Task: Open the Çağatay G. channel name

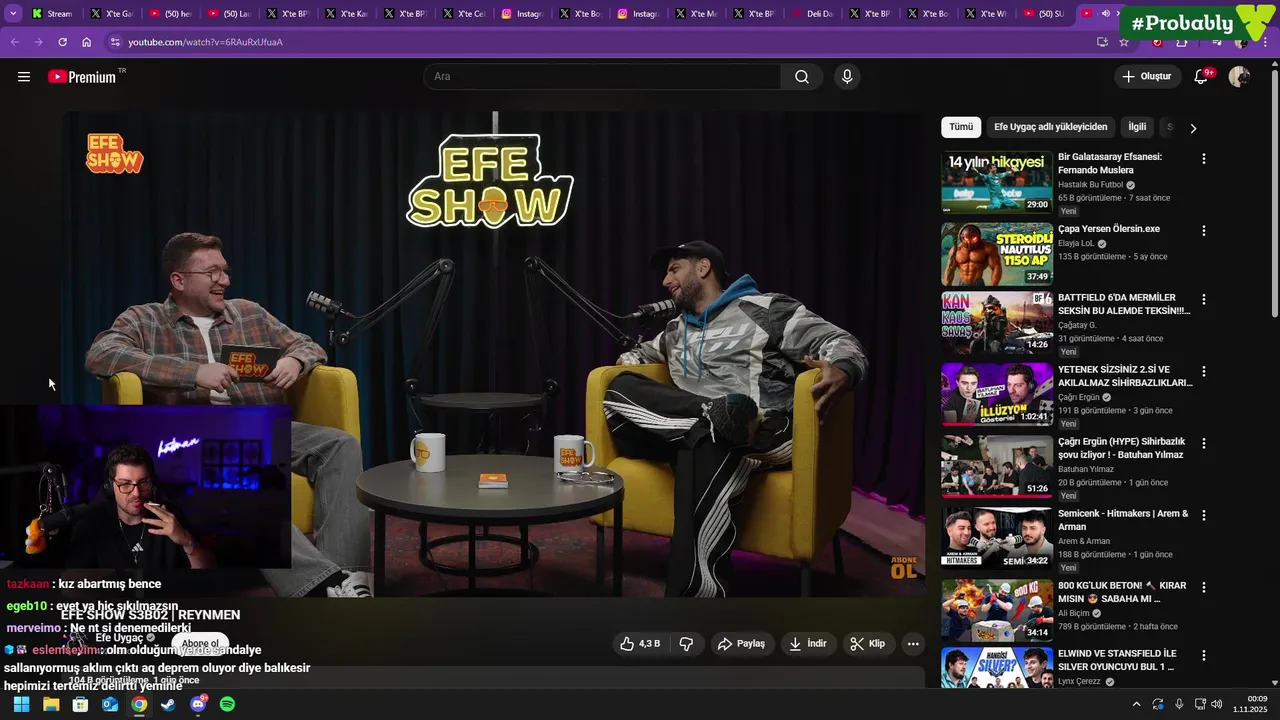Action: pos(1077,326)
